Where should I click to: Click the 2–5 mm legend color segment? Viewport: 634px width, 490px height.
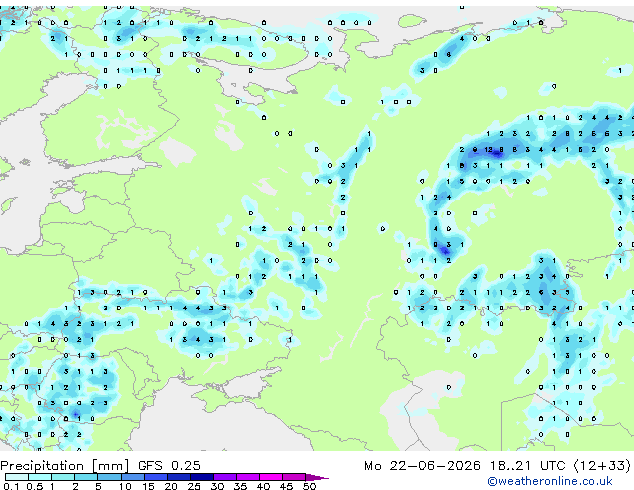click(86, 477)
